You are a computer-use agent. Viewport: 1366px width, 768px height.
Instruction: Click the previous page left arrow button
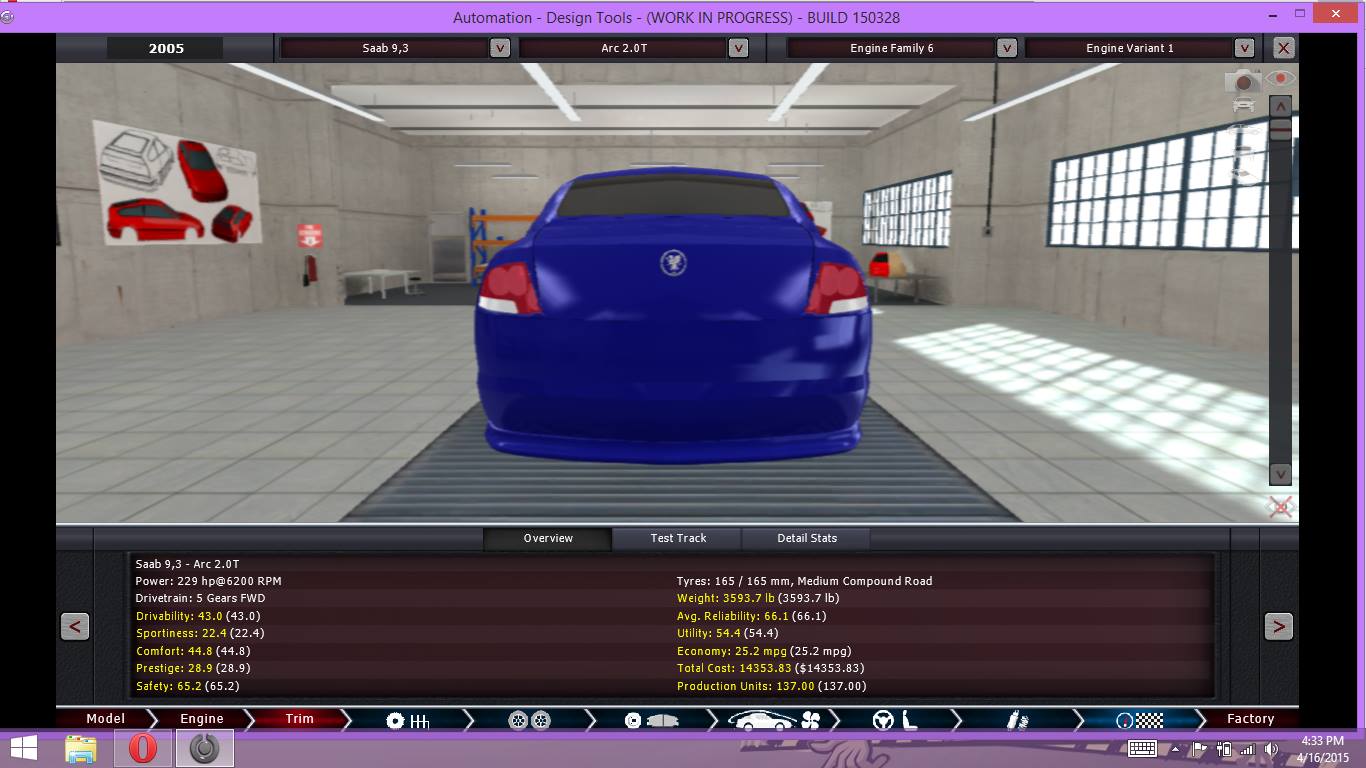click(x=75, y=626)
